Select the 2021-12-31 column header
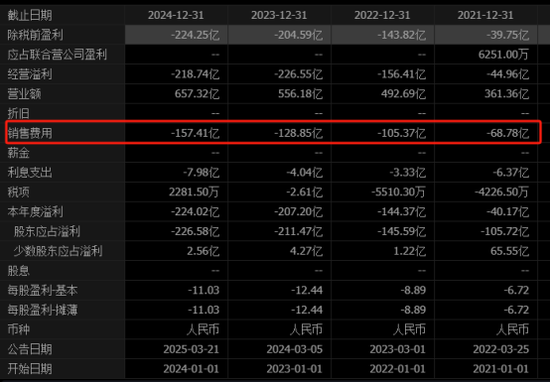Screen dimensions: 550x383 coord(485,15)
